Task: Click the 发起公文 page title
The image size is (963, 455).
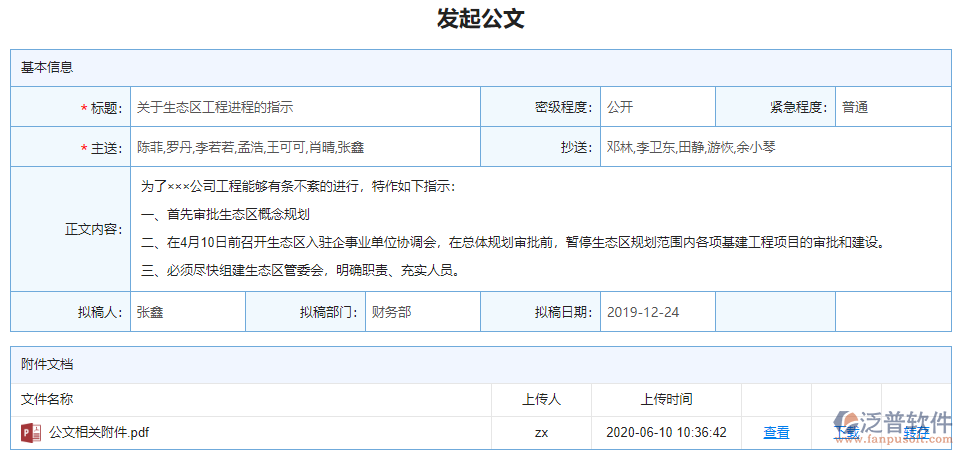Action: point(481,18)
